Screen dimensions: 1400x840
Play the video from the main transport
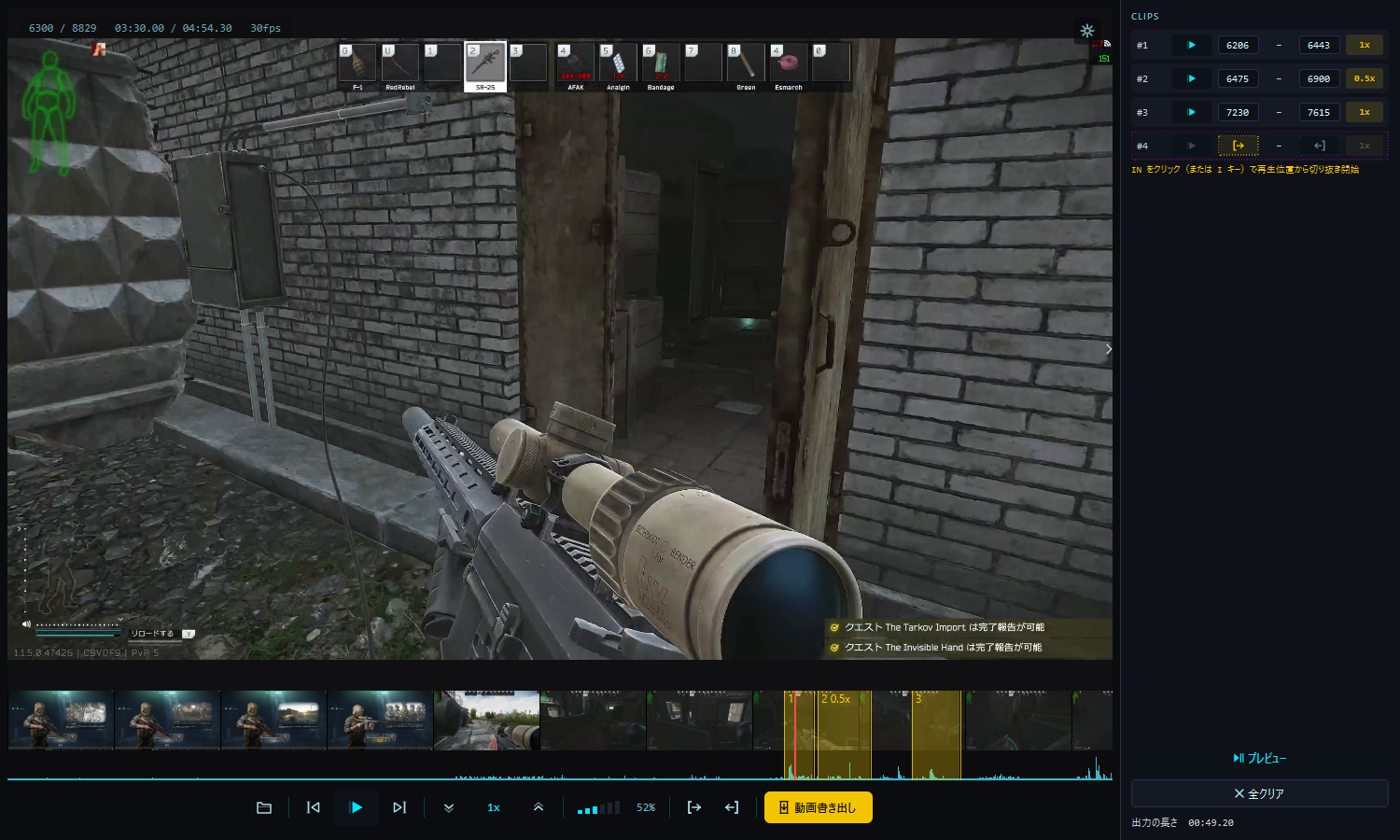click(356, 807)
